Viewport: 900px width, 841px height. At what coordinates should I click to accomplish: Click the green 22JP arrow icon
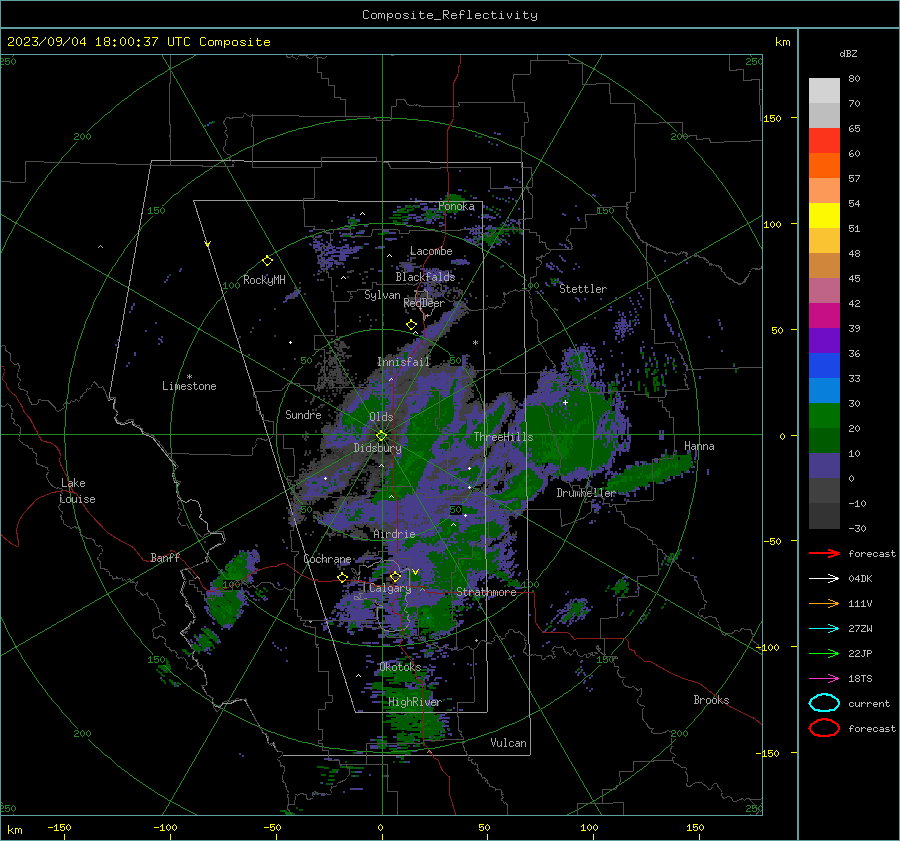click(824, 653)
